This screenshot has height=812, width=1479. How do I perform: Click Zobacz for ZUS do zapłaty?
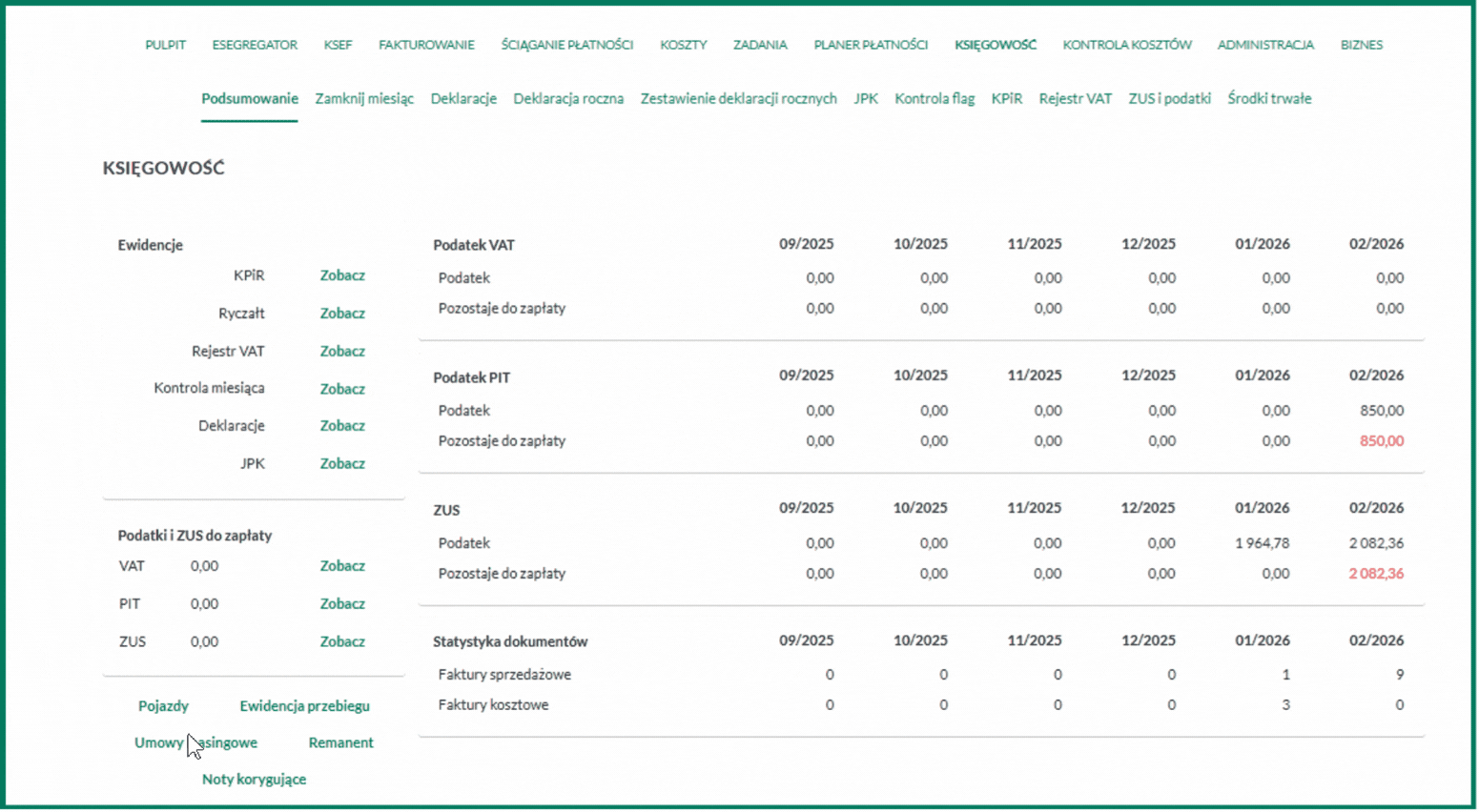342,642
